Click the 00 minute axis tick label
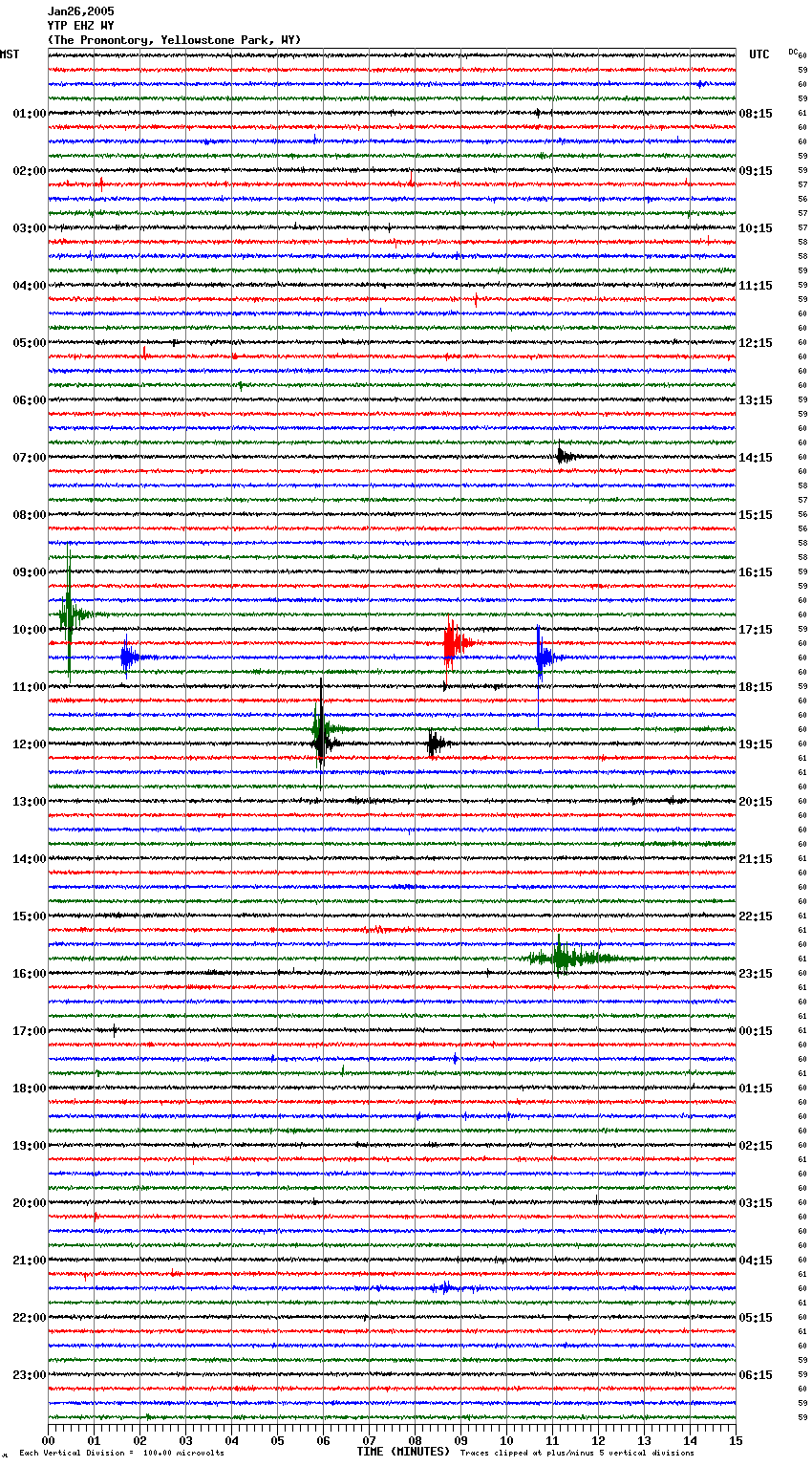Image resolution: width=812 pixels, height=1466 pixels. 49,1440
